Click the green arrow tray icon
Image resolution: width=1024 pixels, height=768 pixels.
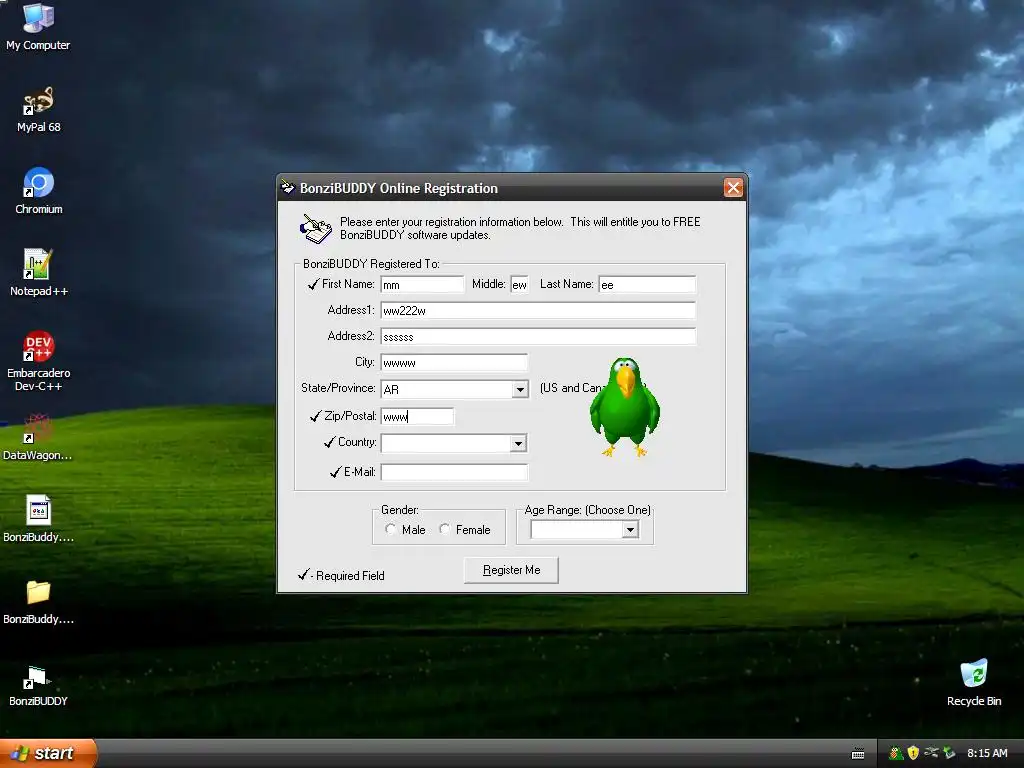949,753
